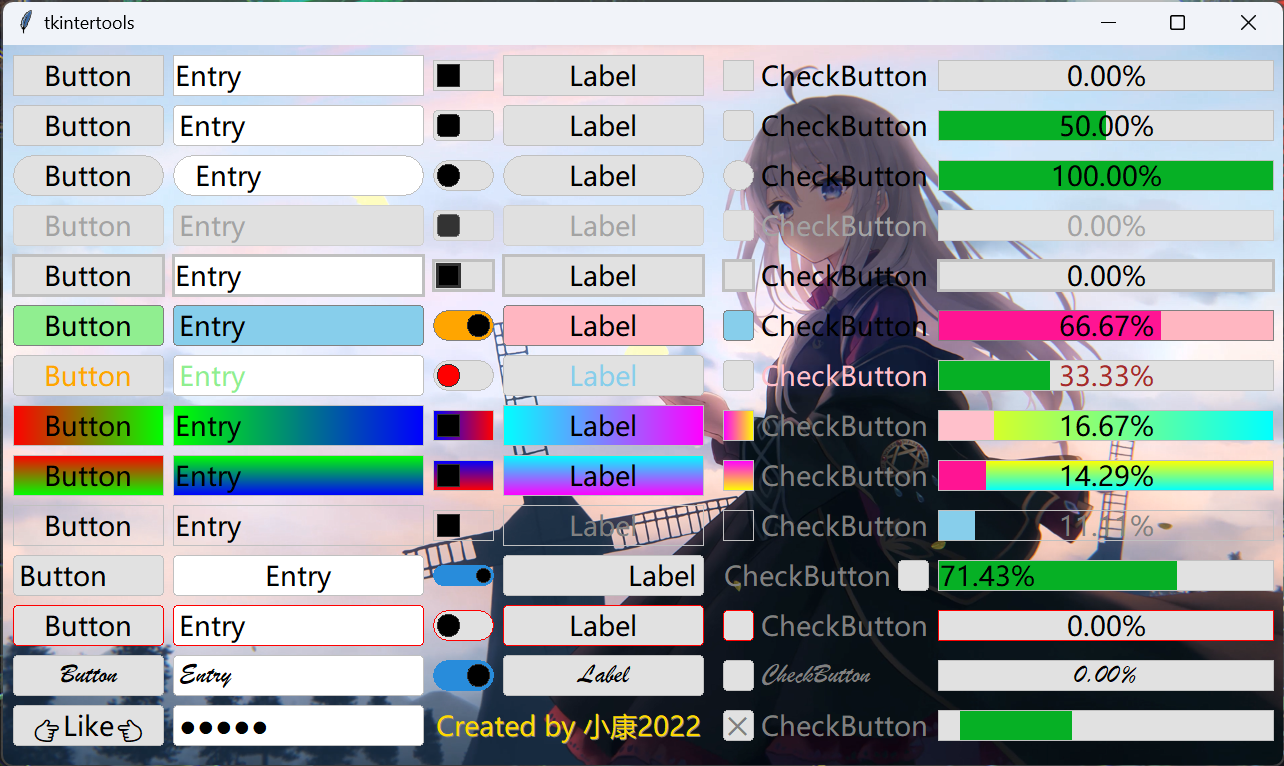The image size is (1284, 766).
Task: Click the tkintertools feather icon in title bar
Action: click(25, 22)
